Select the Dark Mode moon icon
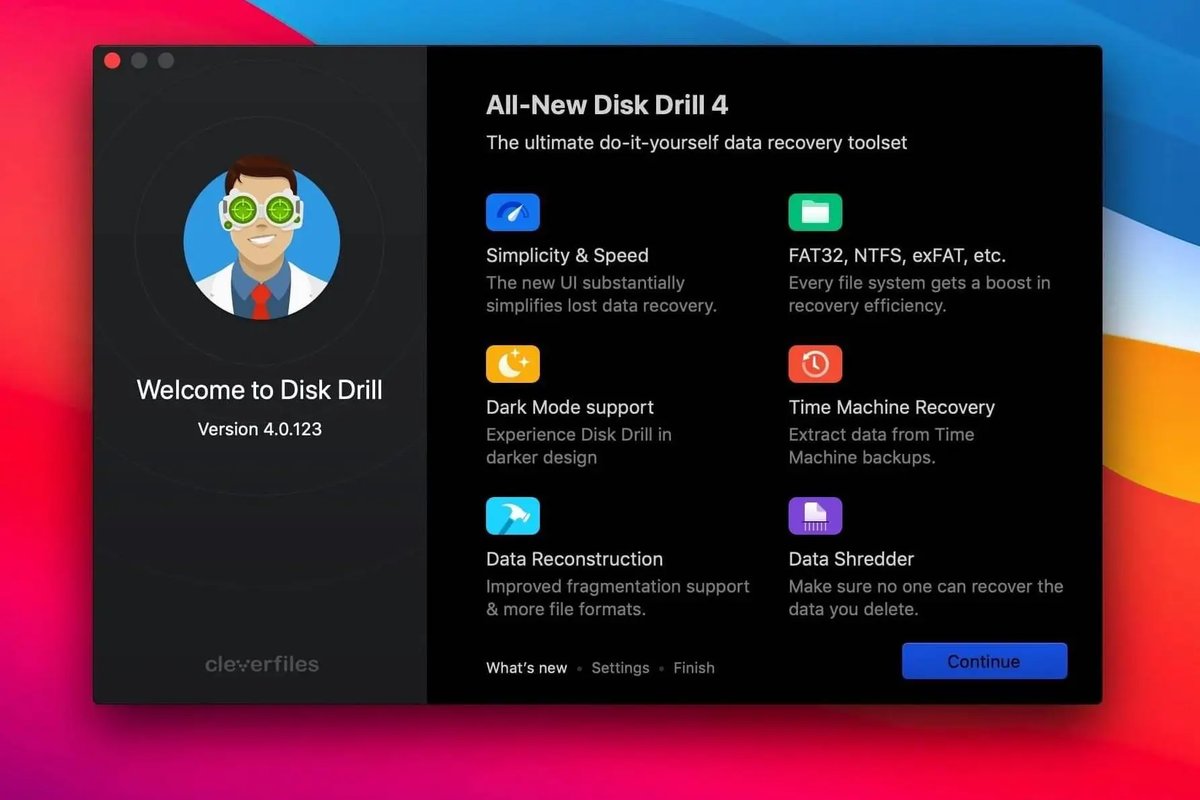1200x800 pixels. 512,364
